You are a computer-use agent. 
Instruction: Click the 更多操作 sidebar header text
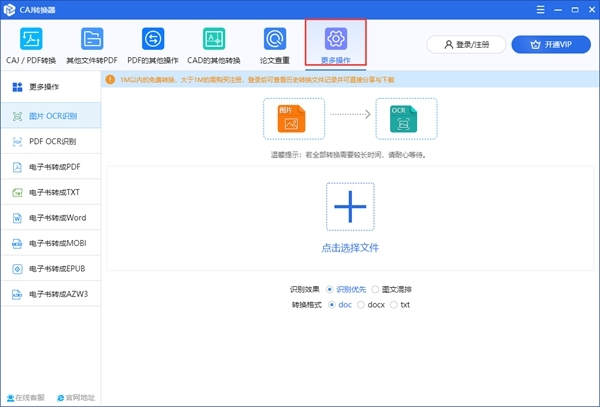[x=44, y=87]
